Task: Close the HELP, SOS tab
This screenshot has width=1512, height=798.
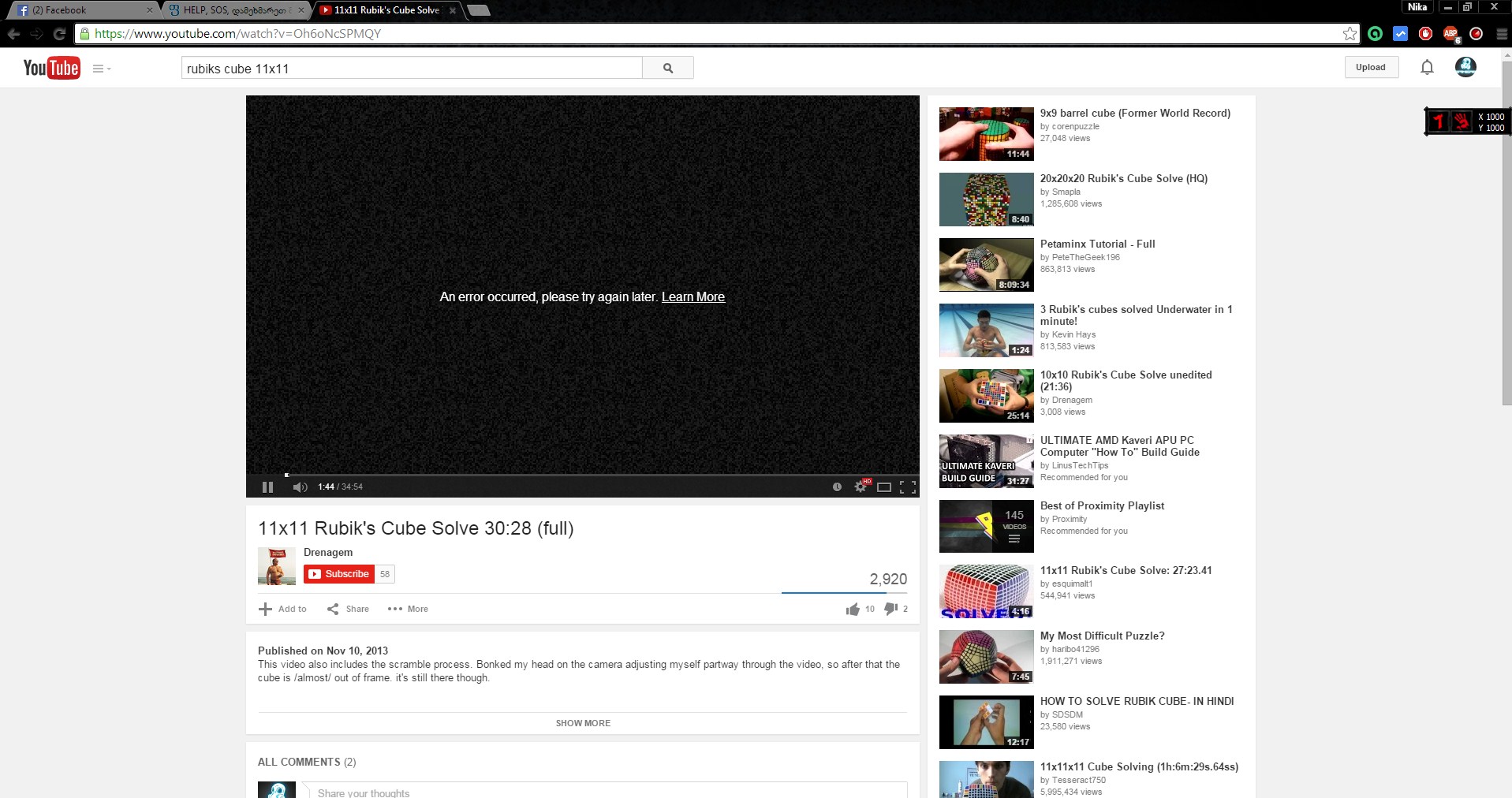Action: pyautogui.click(x=301, y=10)
